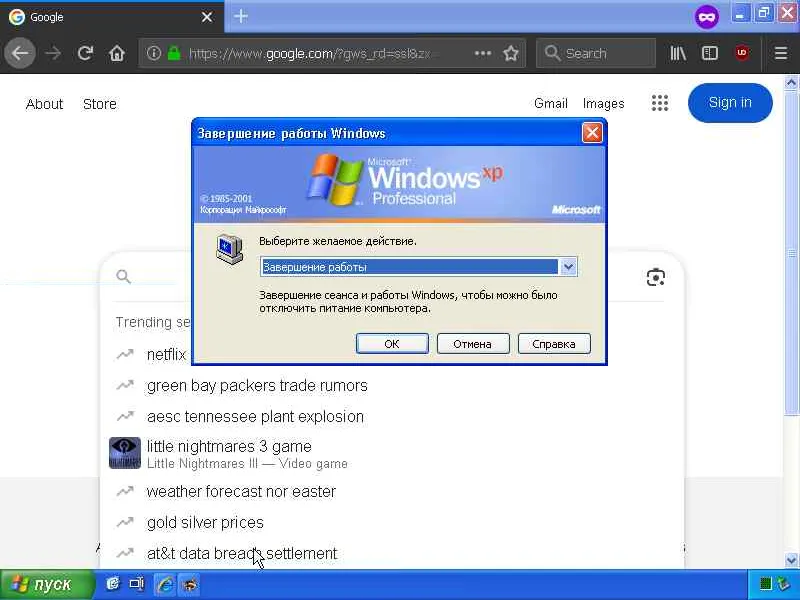Viewport: 800px width, 600px height.
Task: Confirm shutdown with OK button
Action: pyautogui.click(x=392, y=343)
